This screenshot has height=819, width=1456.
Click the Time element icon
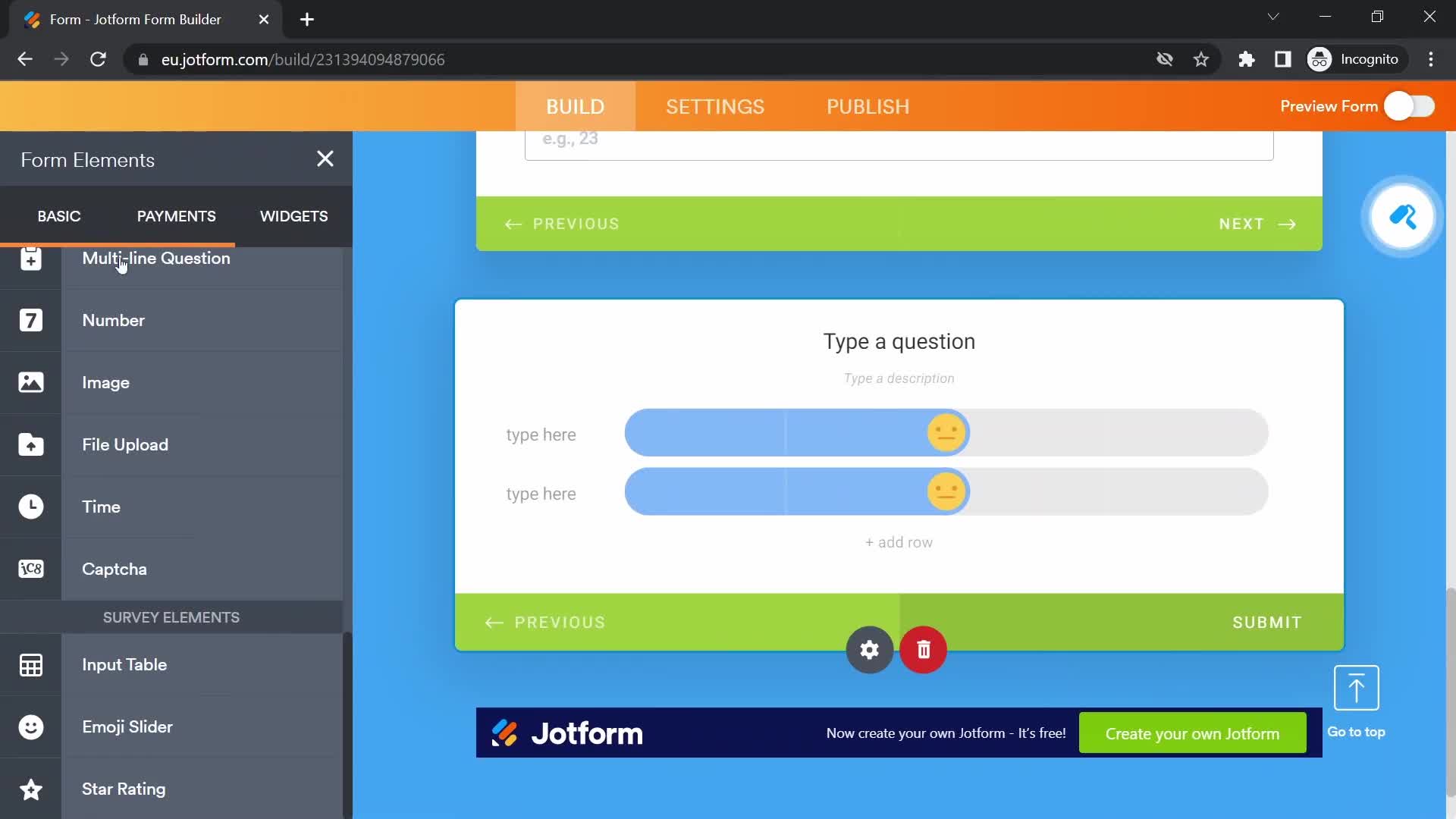(x=30, y=506)
